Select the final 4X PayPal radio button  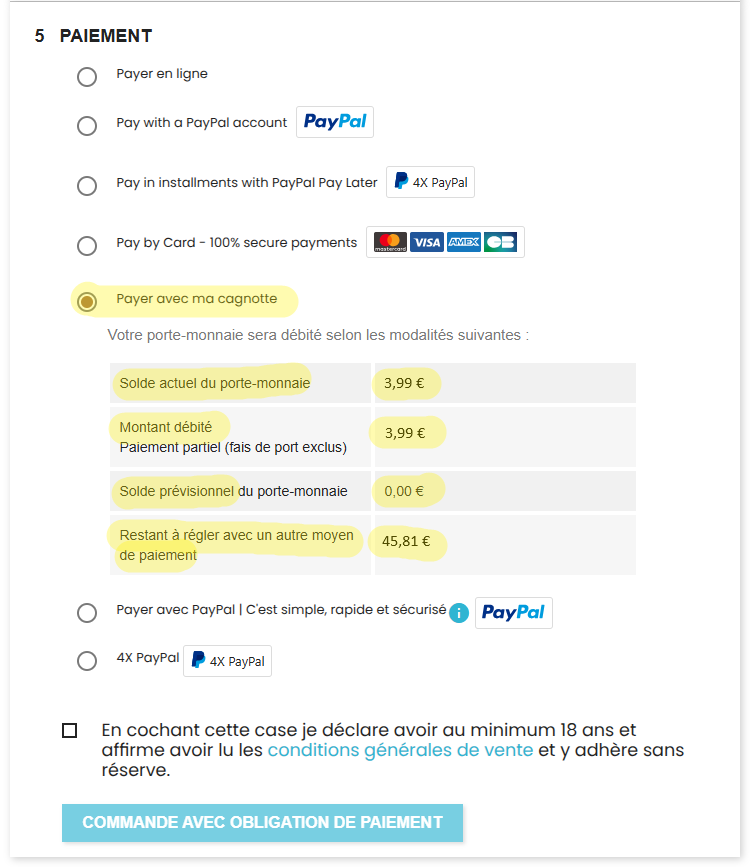[x=87, y=660]
